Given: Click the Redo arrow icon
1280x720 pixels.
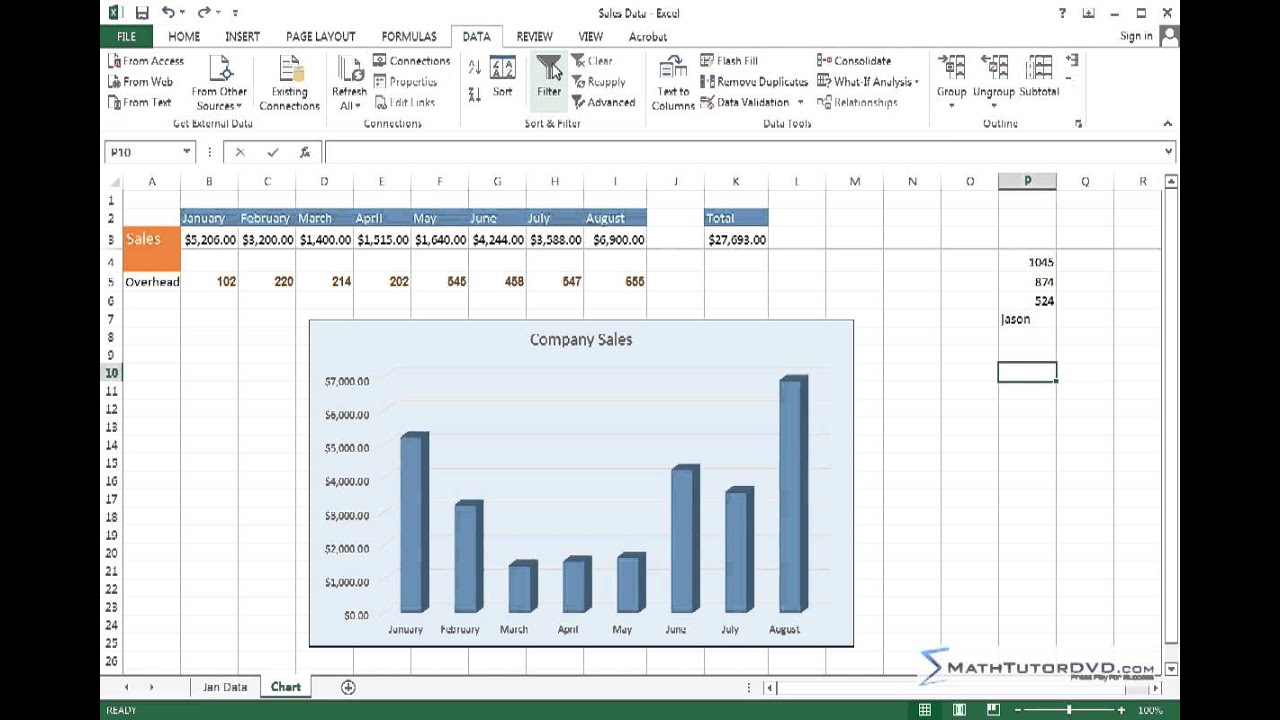Looking at the screenshot, I should (x=204, y=13).
